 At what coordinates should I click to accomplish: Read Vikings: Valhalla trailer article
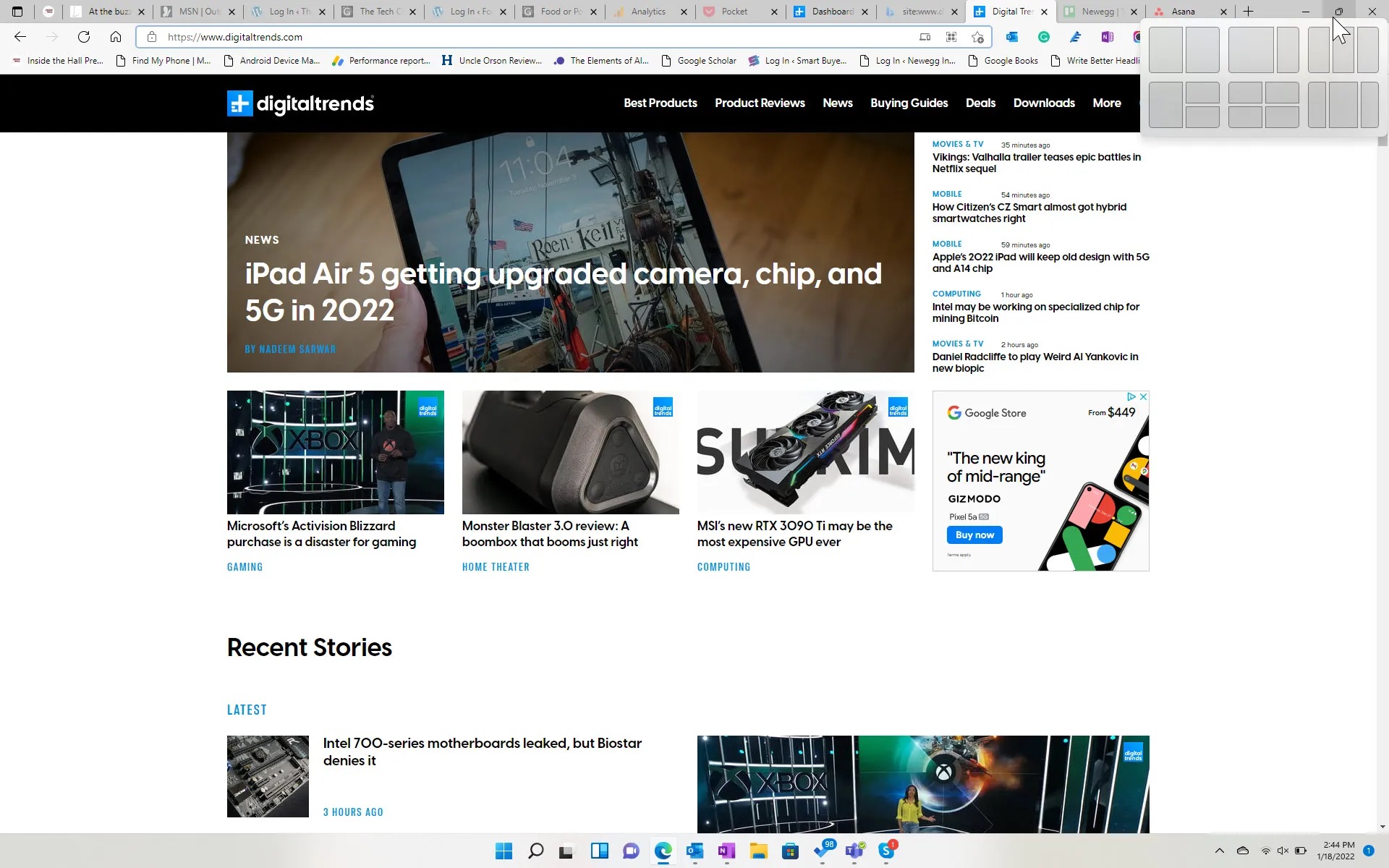pyautogui.click(x=1037, y=163)
